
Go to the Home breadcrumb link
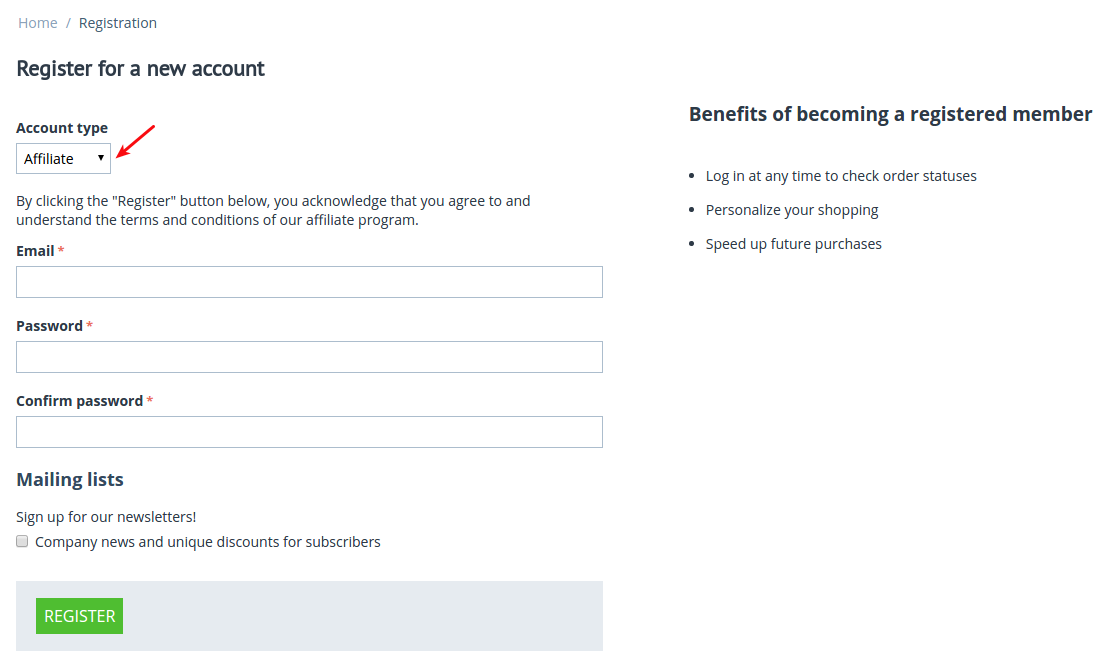point(38,23)
